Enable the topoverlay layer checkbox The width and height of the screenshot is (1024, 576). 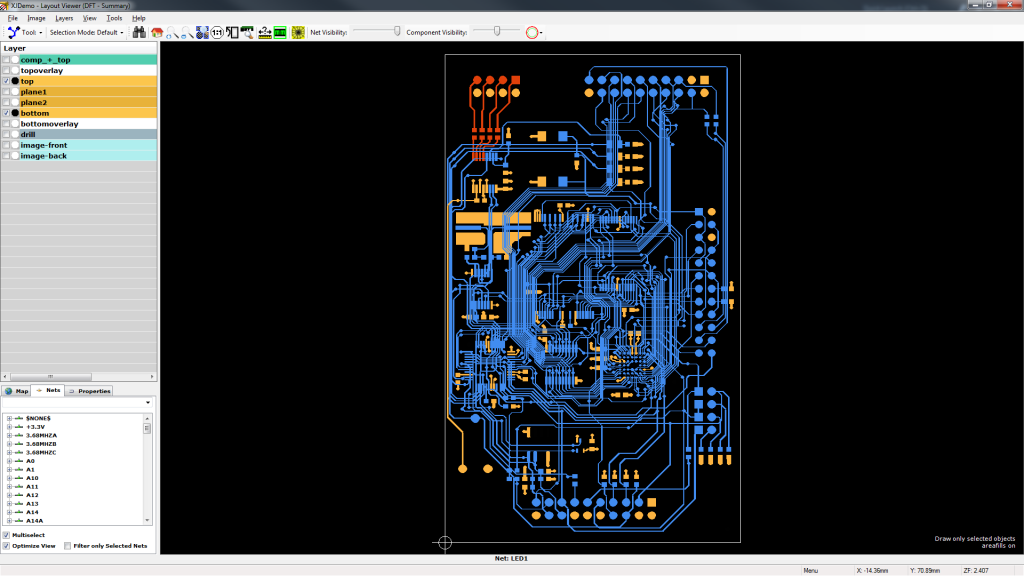(6, 70)
